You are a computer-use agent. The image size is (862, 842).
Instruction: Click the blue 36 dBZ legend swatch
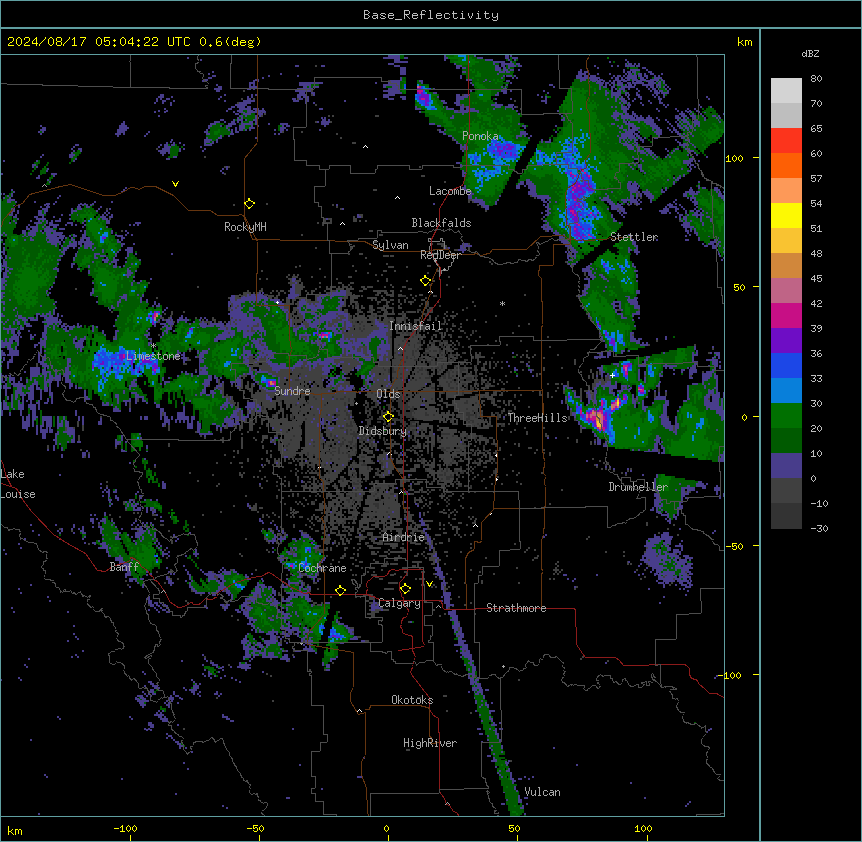click(x=786, y=365)
